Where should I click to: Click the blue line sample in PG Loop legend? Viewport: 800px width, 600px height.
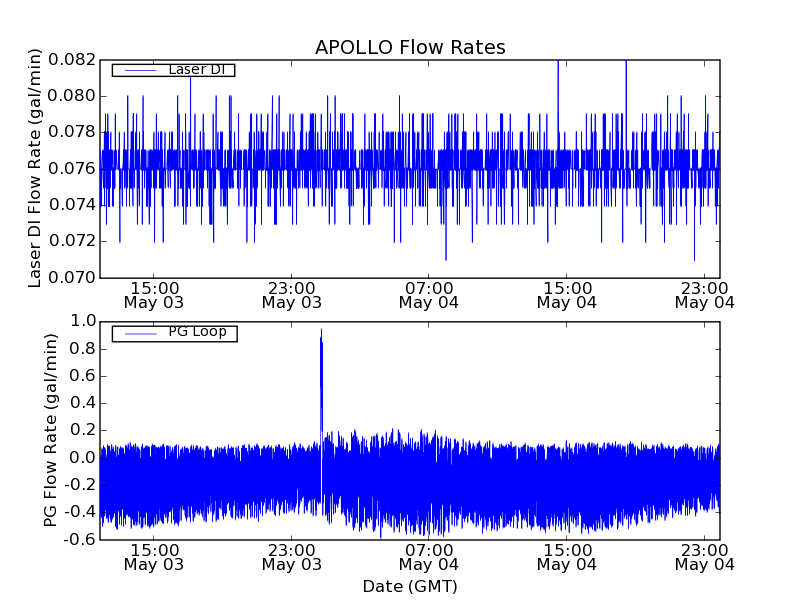[138, 333]
